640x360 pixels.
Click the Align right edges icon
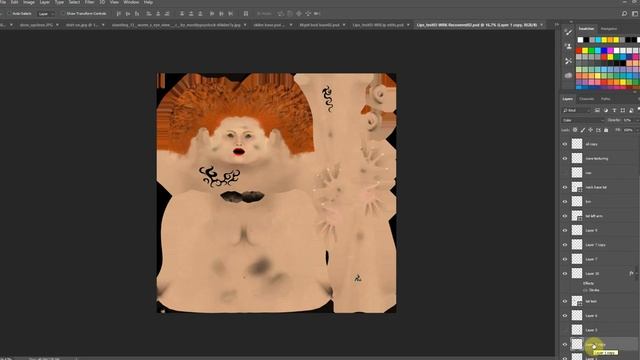pyautogui.click(x=167, y=13)
